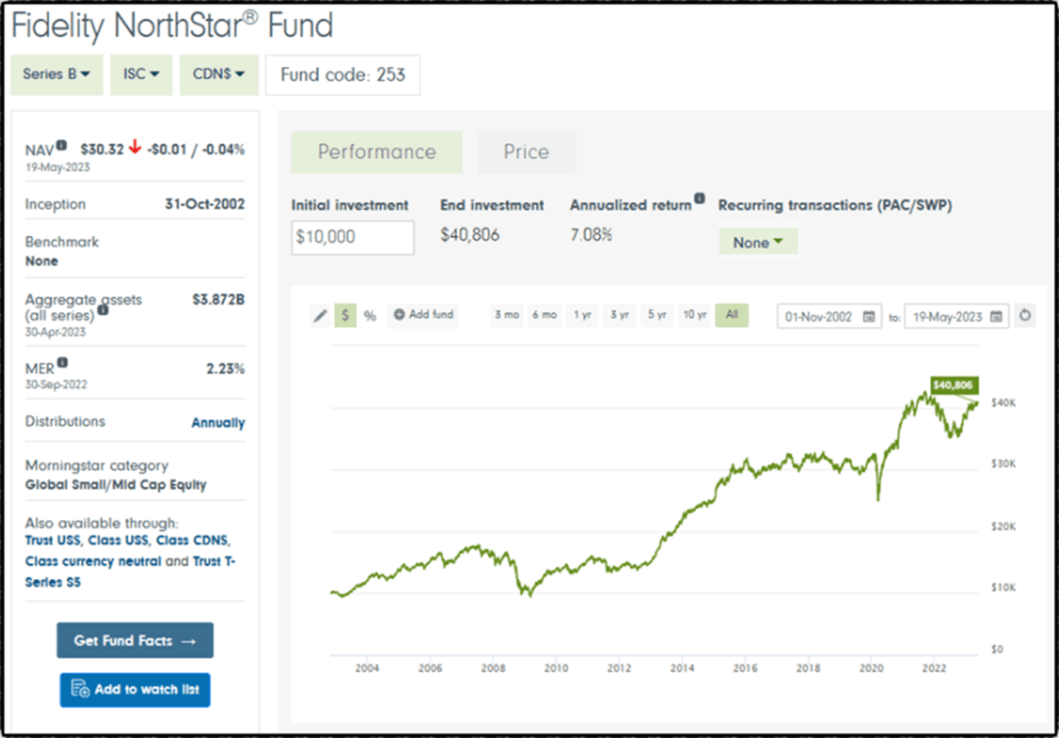Screen dimensions: 1059x738
Task: Select the All time range
Action: (x=732, y=315)
